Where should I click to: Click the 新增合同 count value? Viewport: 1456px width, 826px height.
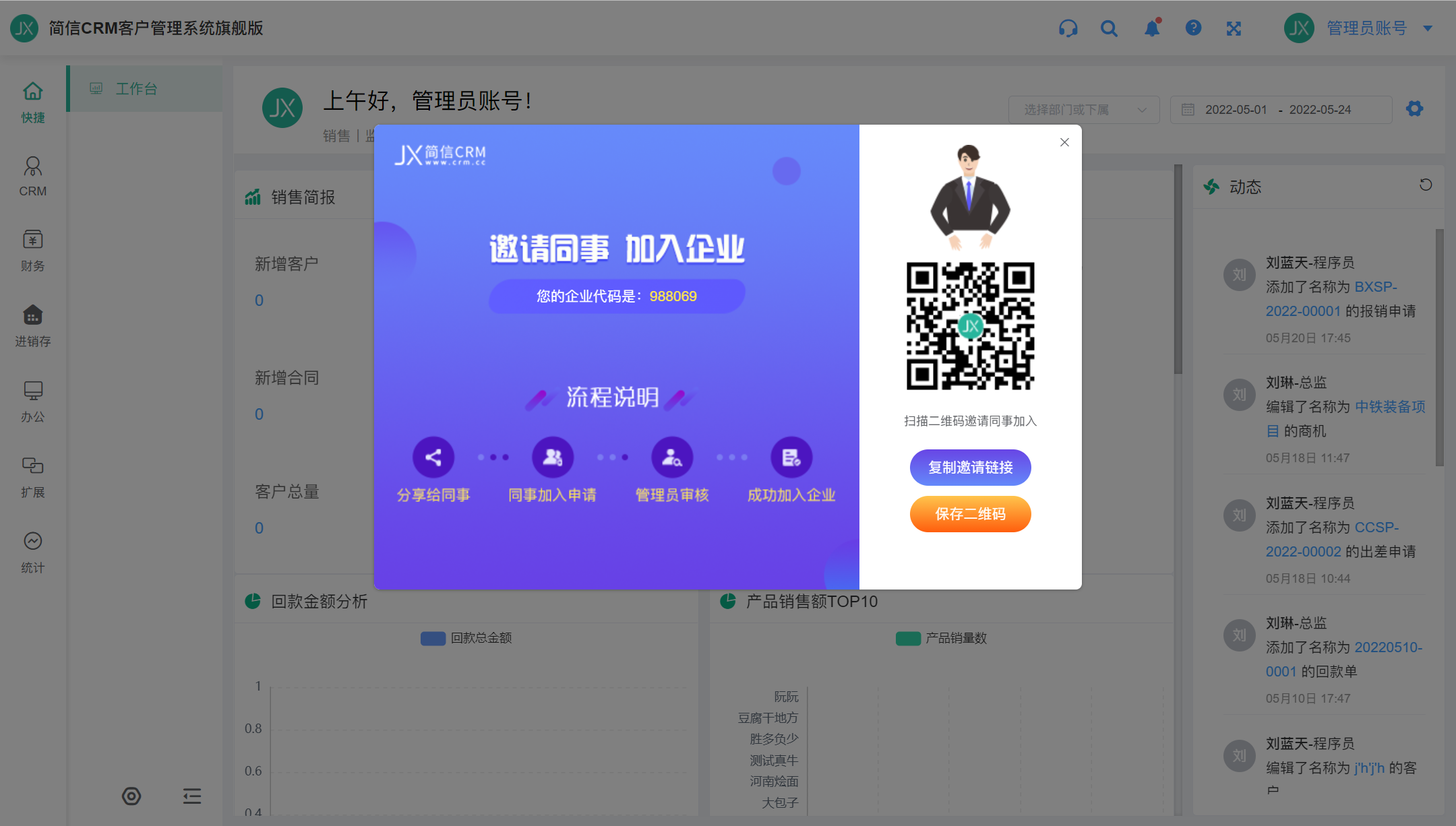(259, 414)
